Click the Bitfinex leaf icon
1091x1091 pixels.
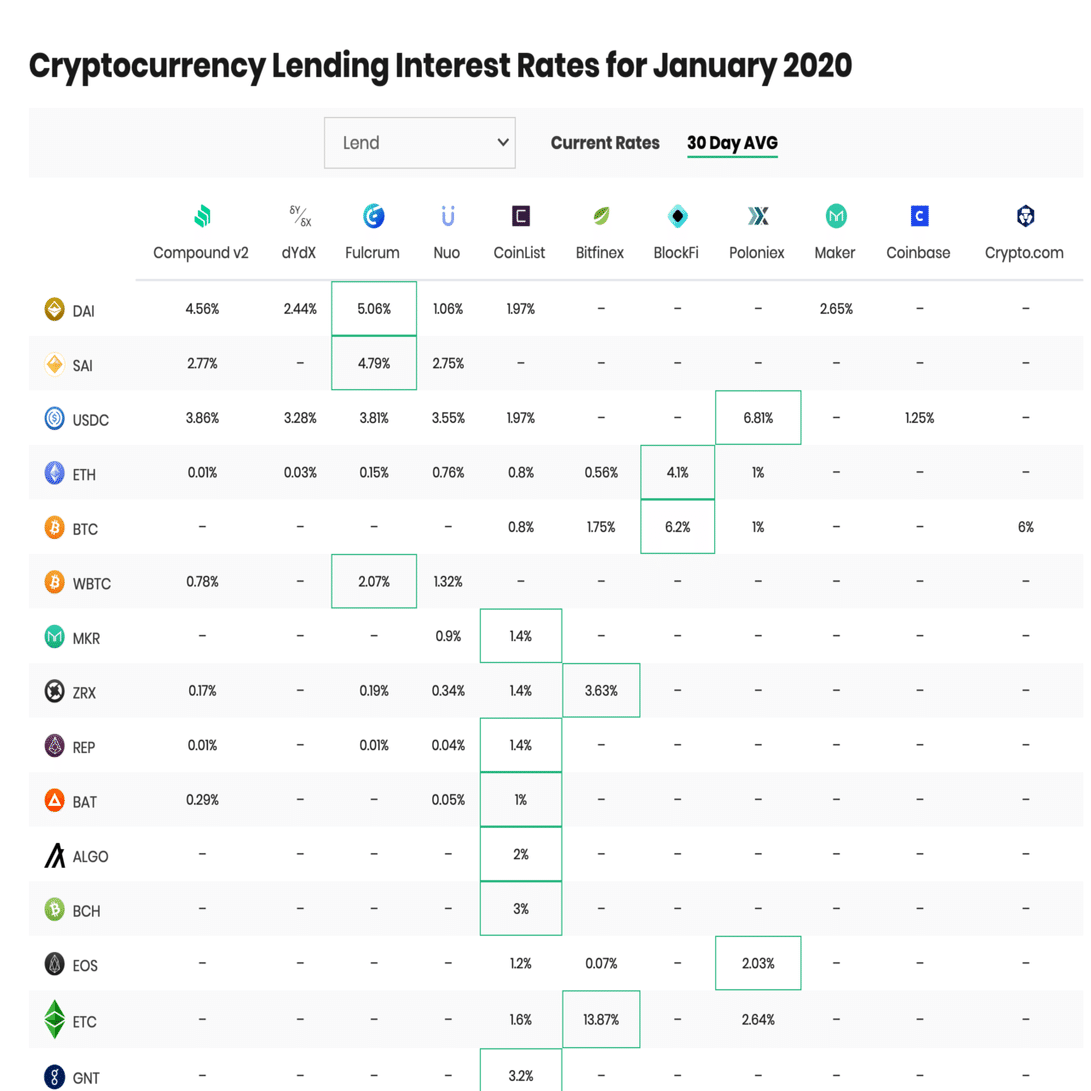click(x=599, y=215)
